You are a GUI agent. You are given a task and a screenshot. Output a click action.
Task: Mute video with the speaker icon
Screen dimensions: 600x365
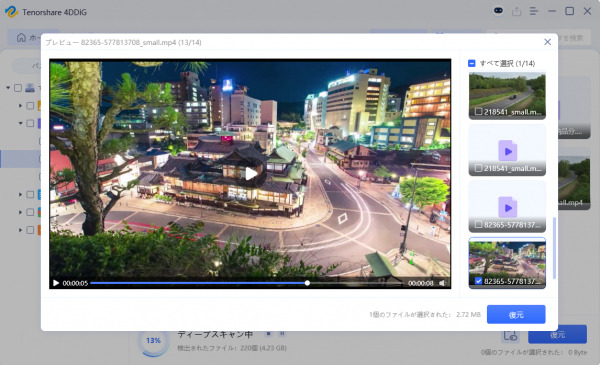pyautogui.click(x=442, y=283)
